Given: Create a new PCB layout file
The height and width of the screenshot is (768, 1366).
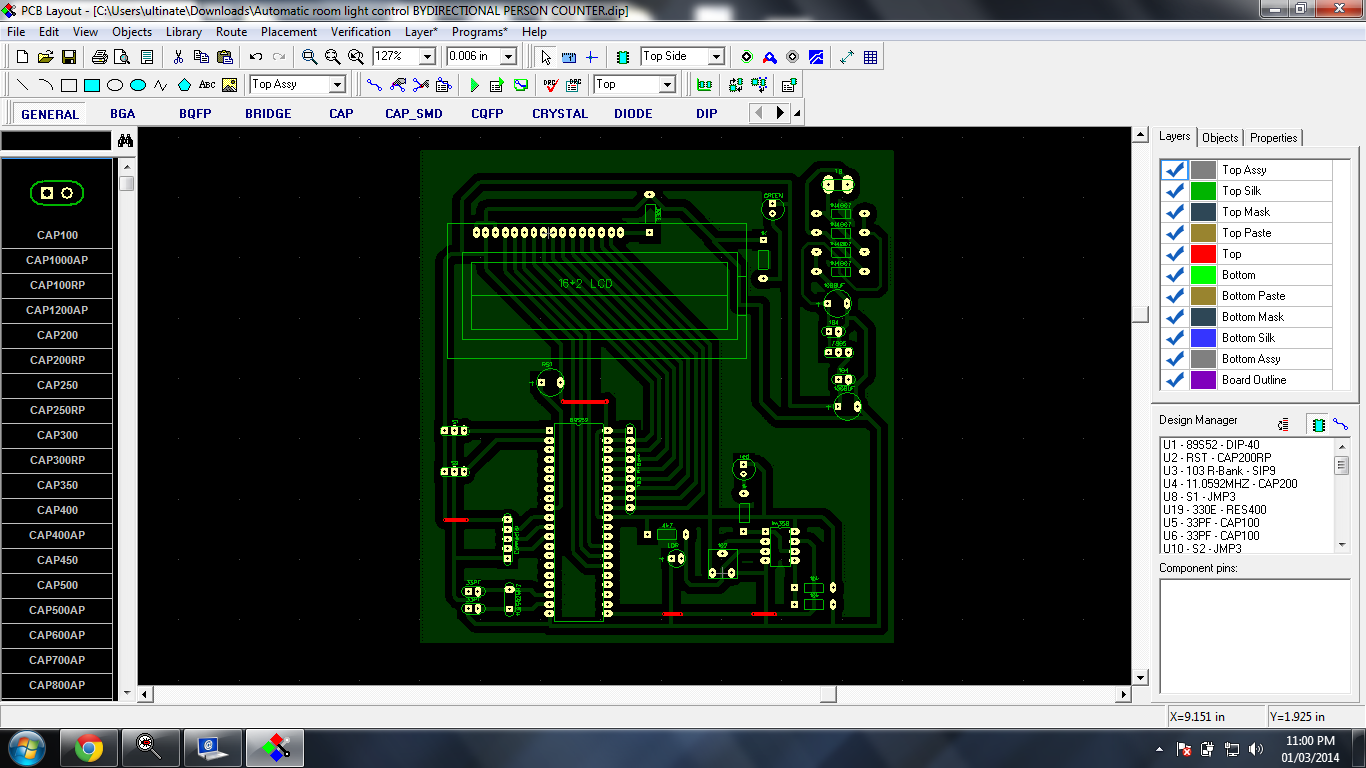Looking at the screenshot, I should click(22, 57).
